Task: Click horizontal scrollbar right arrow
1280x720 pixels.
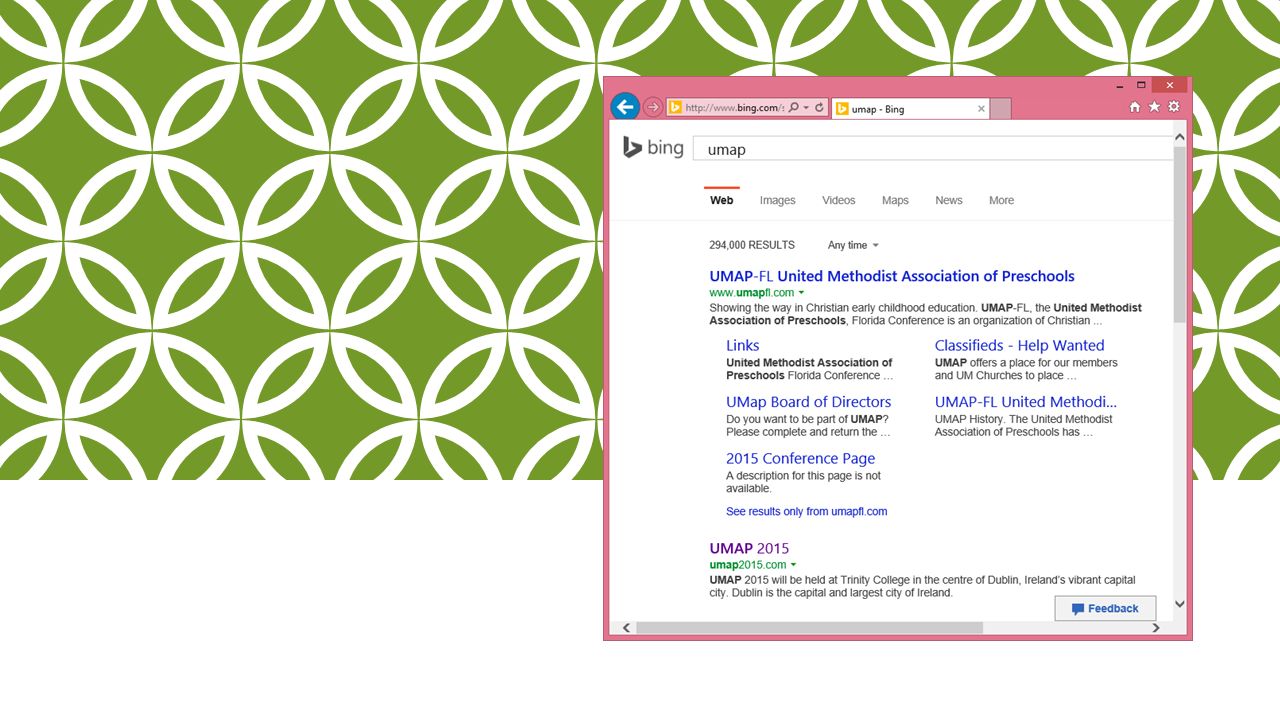Action: click(x=1156, y=628)
